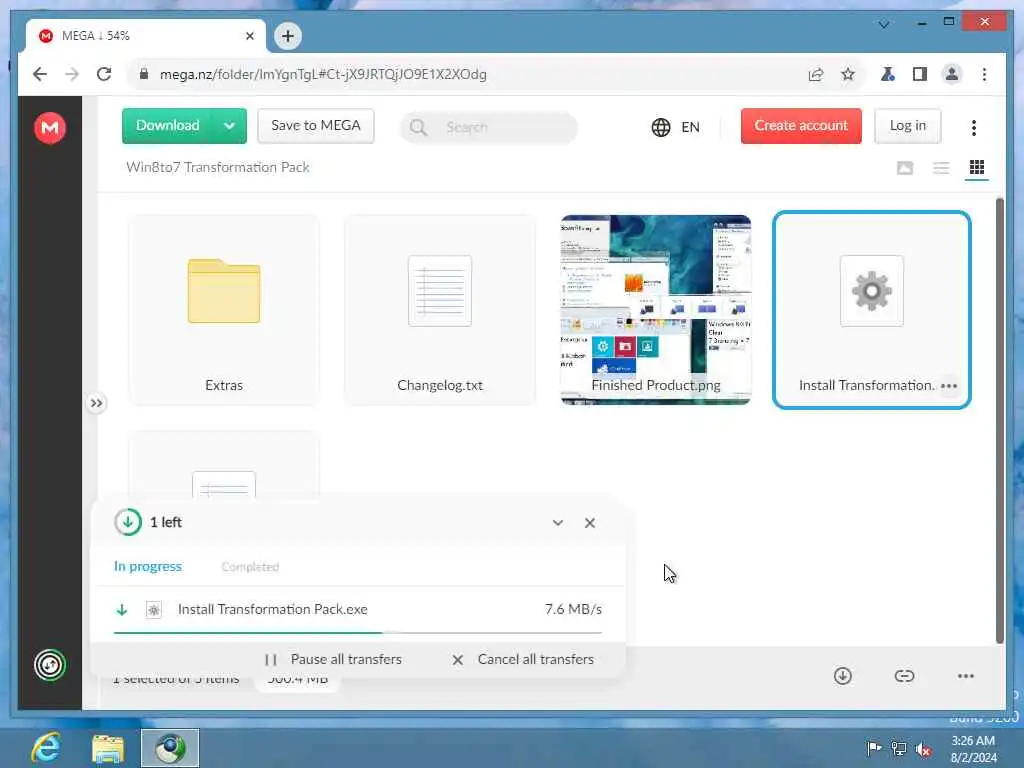Viewport: 1024px width, 768px height.
Task: Click the circular download status icon
Action: tap(128, 522)
